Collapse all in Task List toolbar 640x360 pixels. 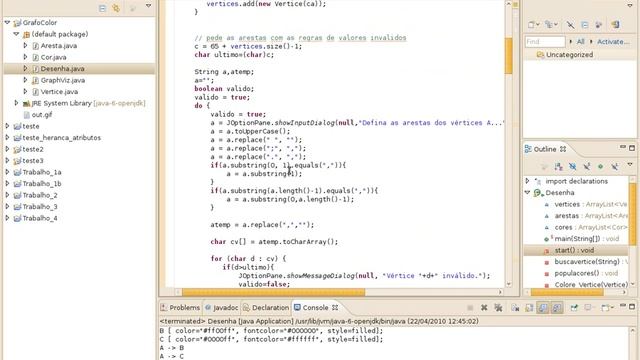tap(585, 25)
